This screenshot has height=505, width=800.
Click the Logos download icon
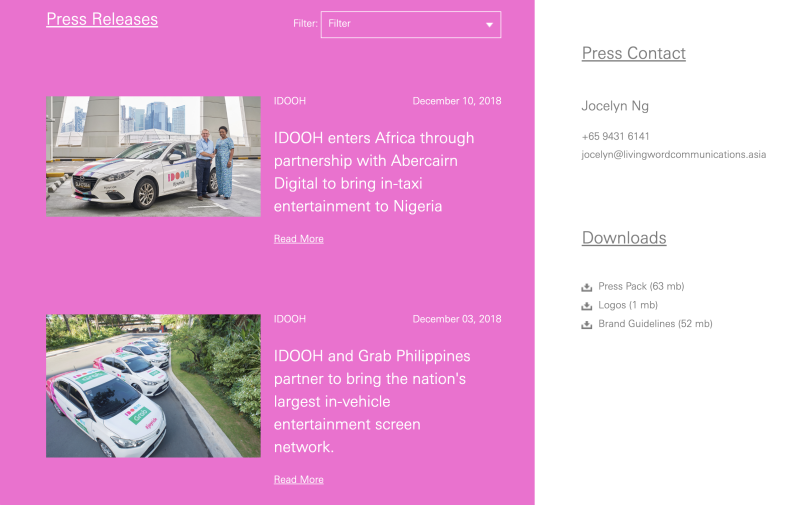pos(587,306)
